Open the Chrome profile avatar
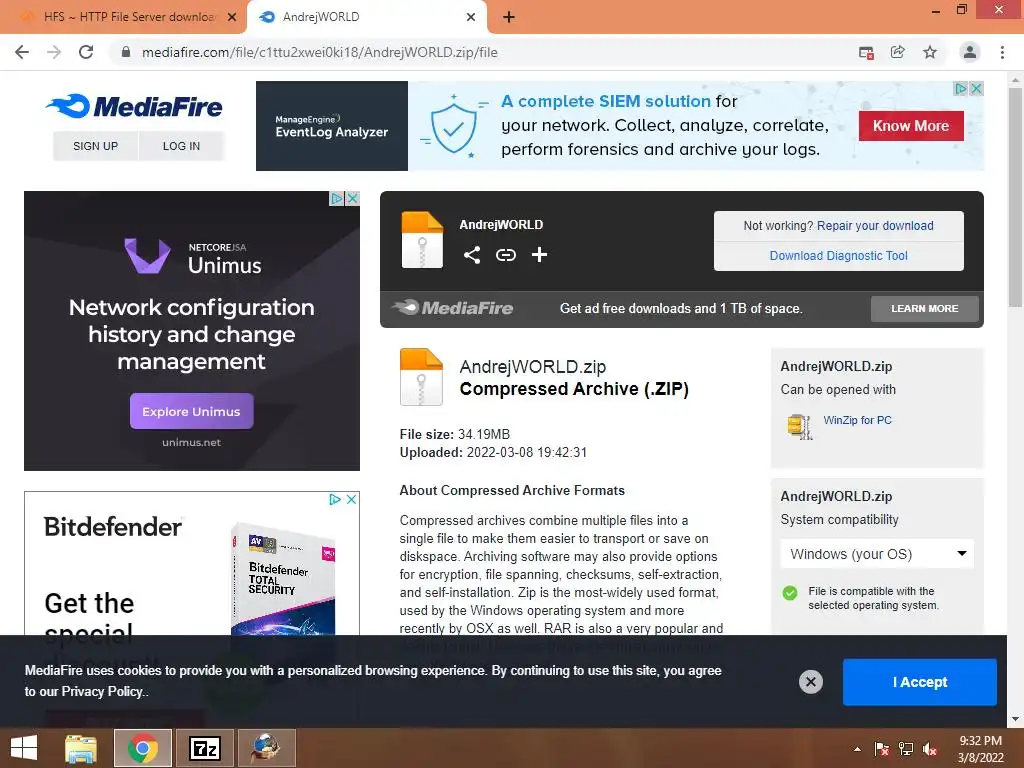The height and width of the screenshot is (768, 1024). tap(970, 52)
